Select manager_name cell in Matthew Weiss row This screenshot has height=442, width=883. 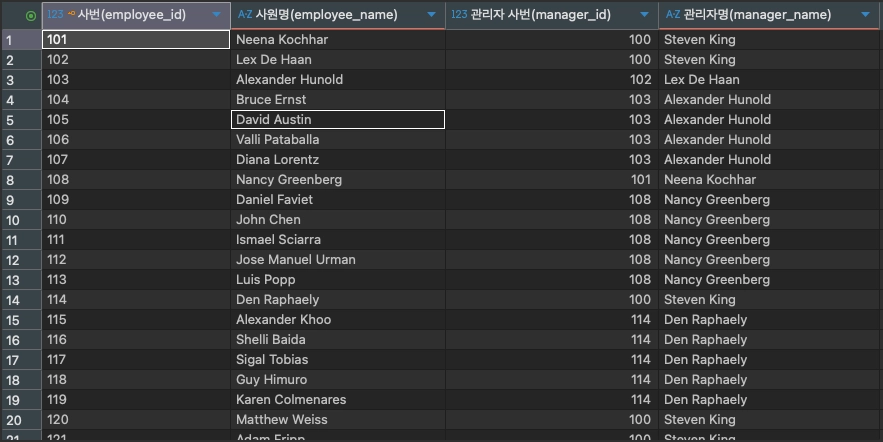771,419
